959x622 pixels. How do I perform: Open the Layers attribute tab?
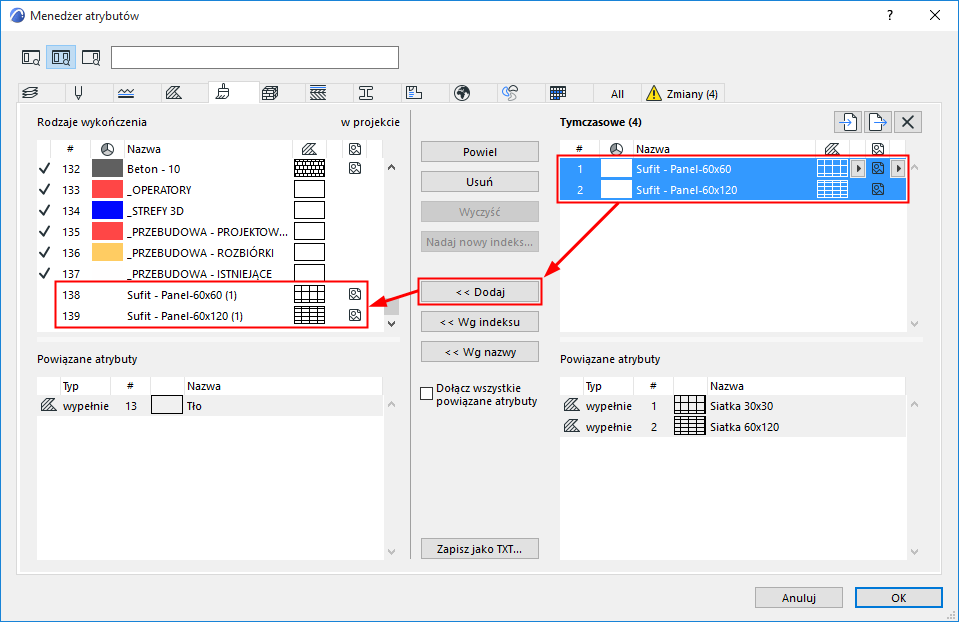[30, 93]
